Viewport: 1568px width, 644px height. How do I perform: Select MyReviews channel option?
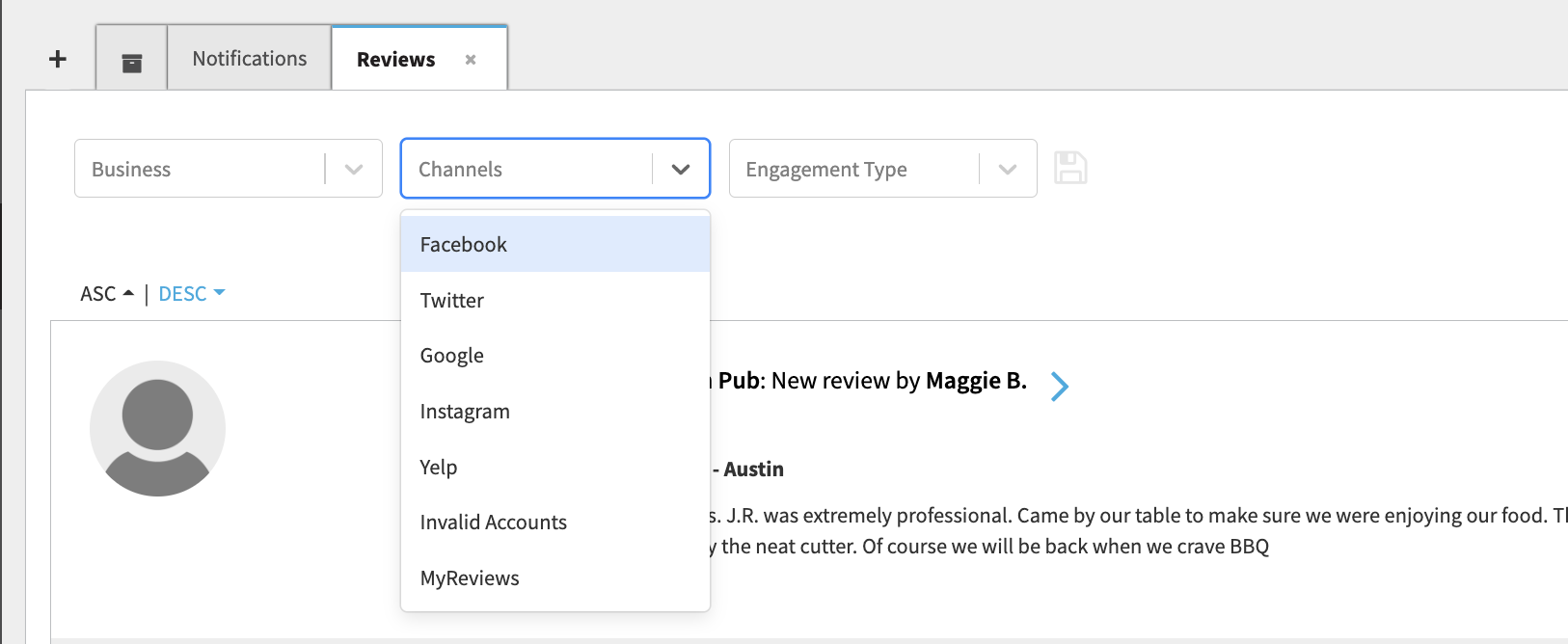(555, 578)
